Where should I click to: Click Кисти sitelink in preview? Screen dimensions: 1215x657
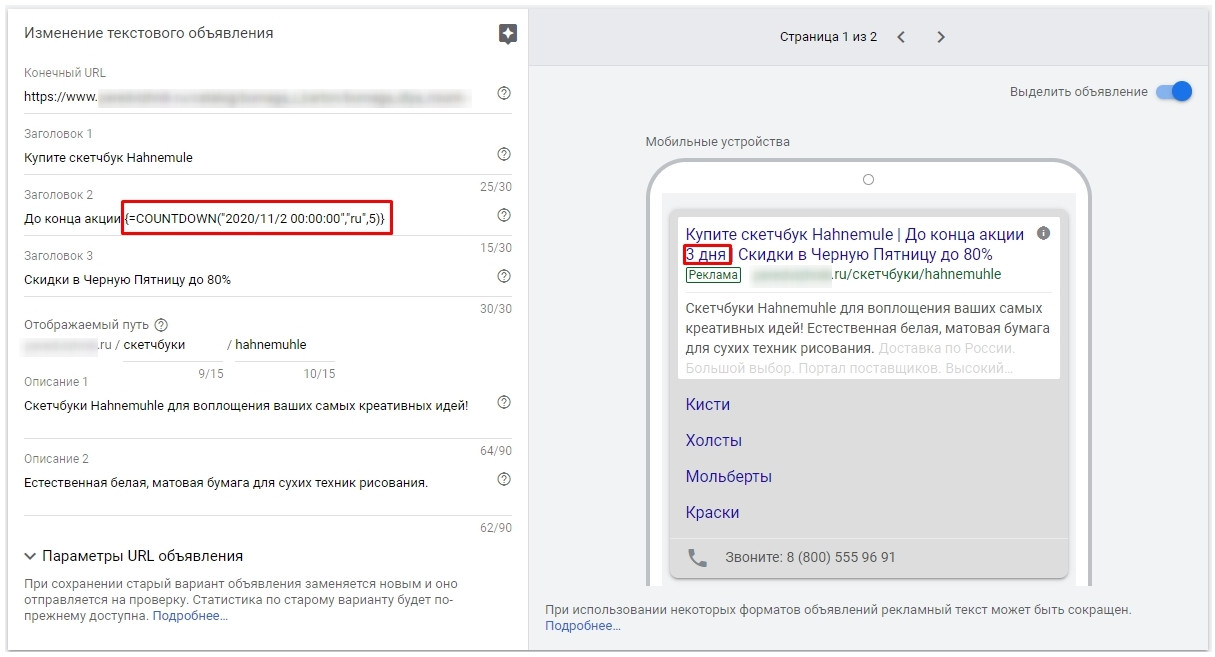(708, 405)
